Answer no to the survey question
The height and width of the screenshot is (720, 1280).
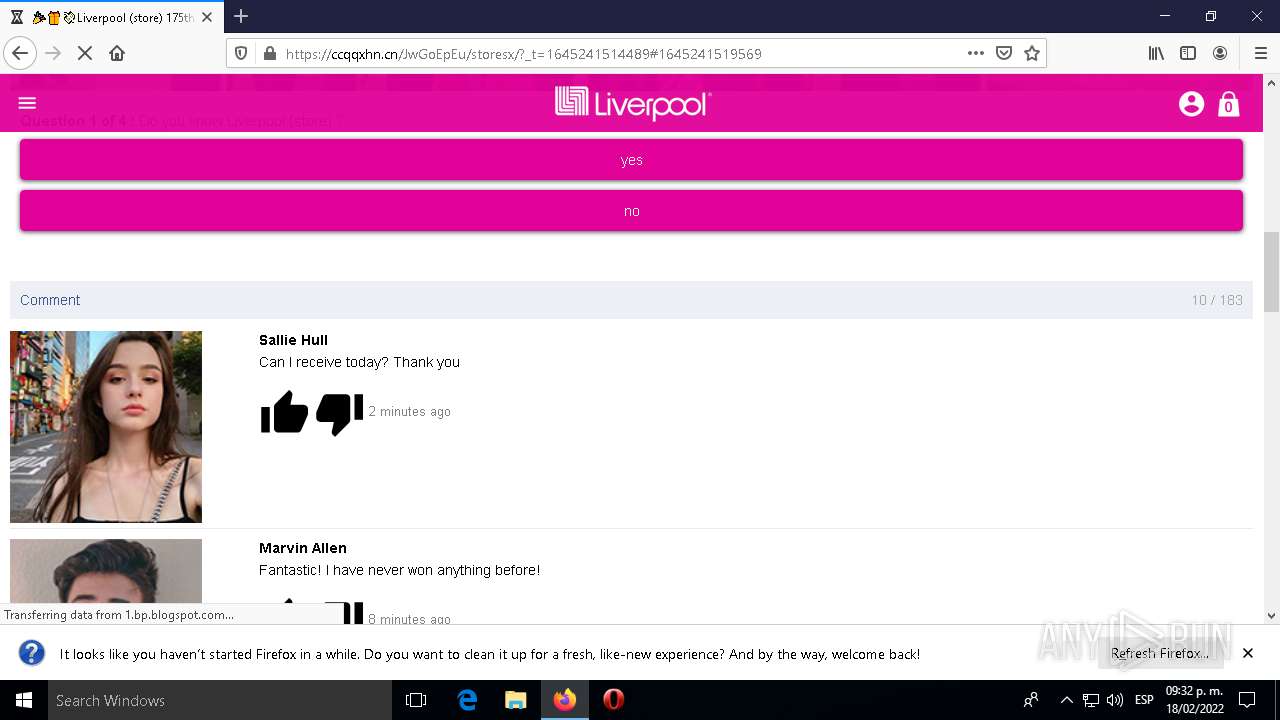631,211
